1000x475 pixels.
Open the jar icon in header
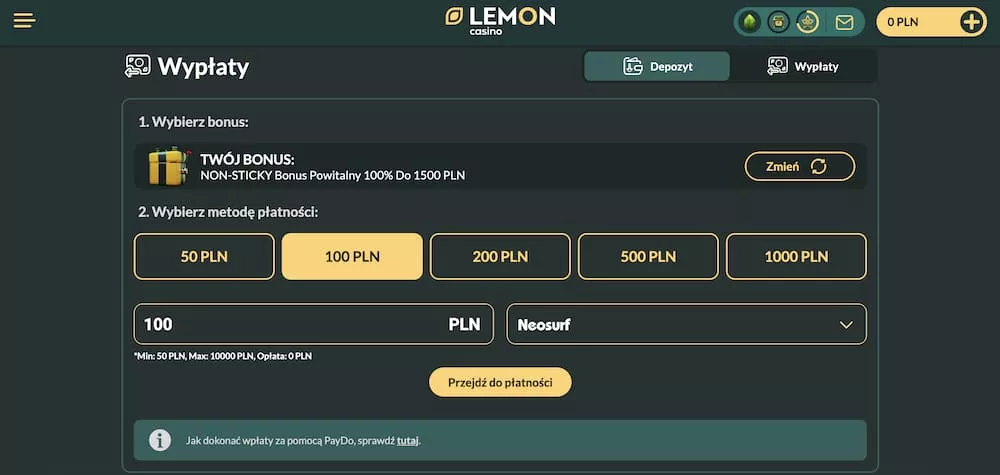(778, 22)
